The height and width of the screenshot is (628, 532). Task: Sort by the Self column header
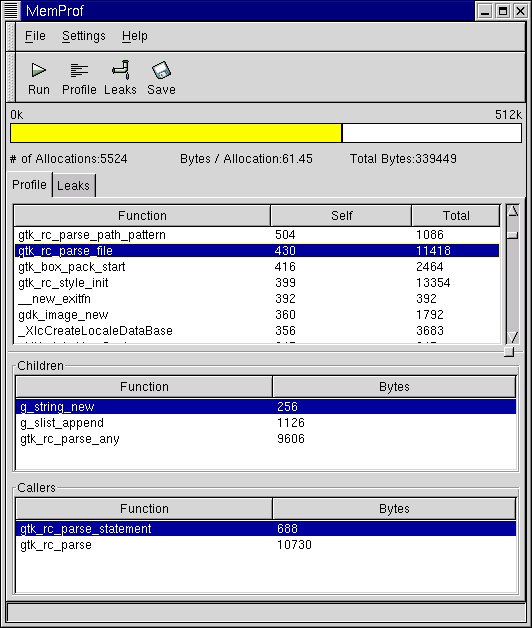click(x=341, y=216)
